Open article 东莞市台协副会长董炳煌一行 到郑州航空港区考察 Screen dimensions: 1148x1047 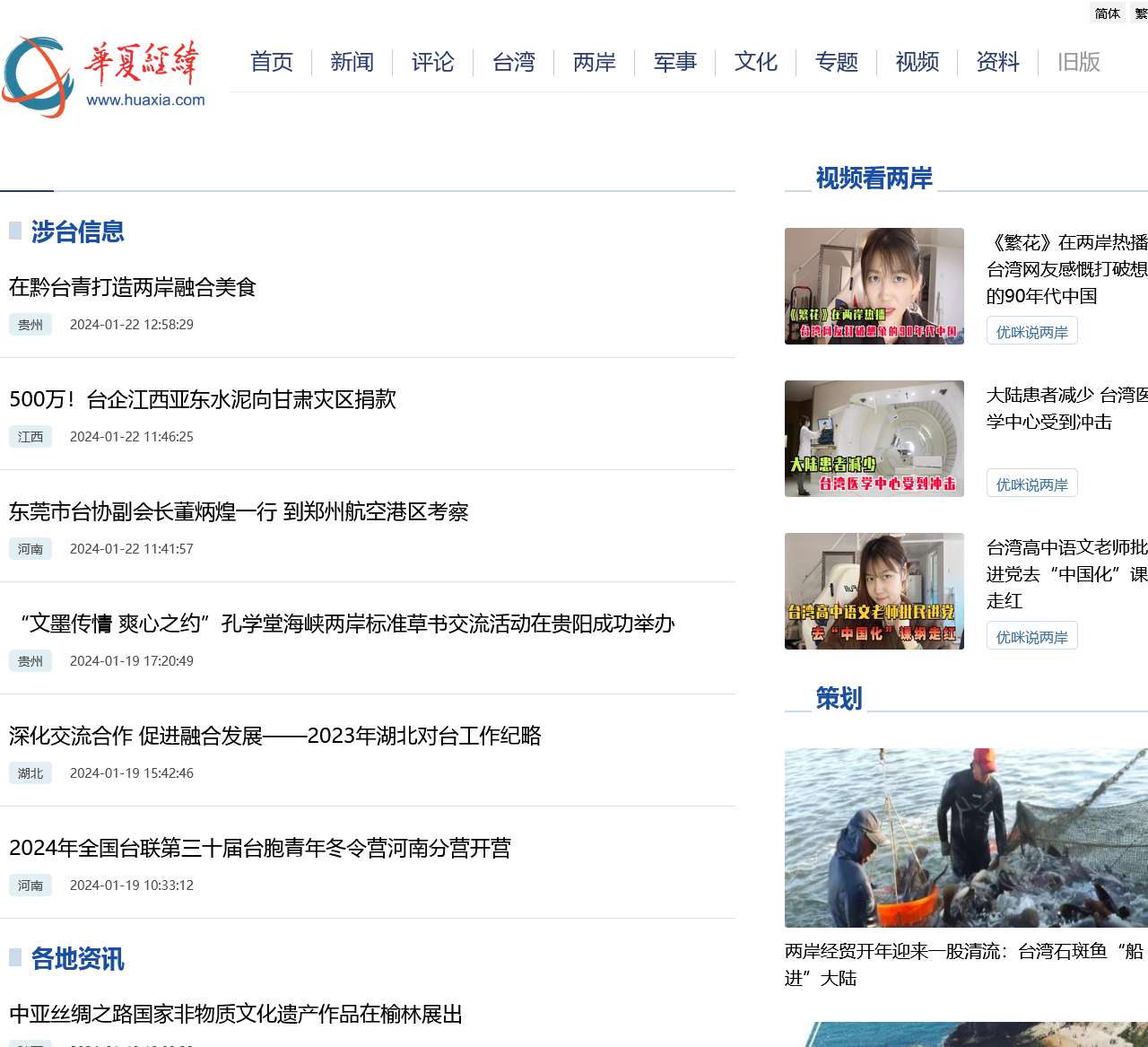(239, 511)
